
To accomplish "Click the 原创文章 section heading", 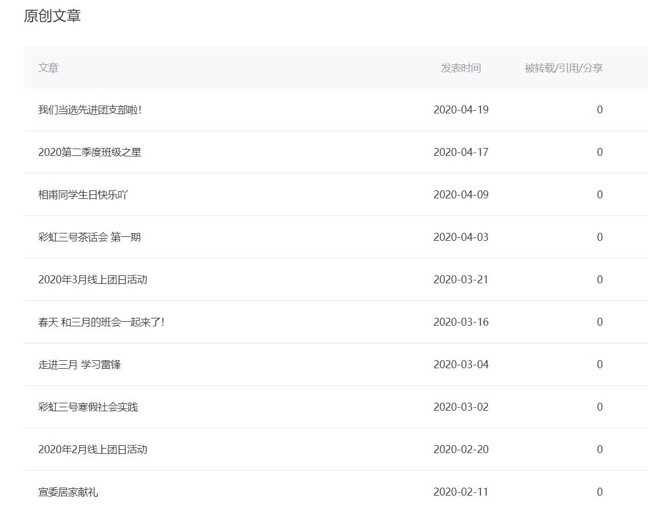I will point(52,17).
